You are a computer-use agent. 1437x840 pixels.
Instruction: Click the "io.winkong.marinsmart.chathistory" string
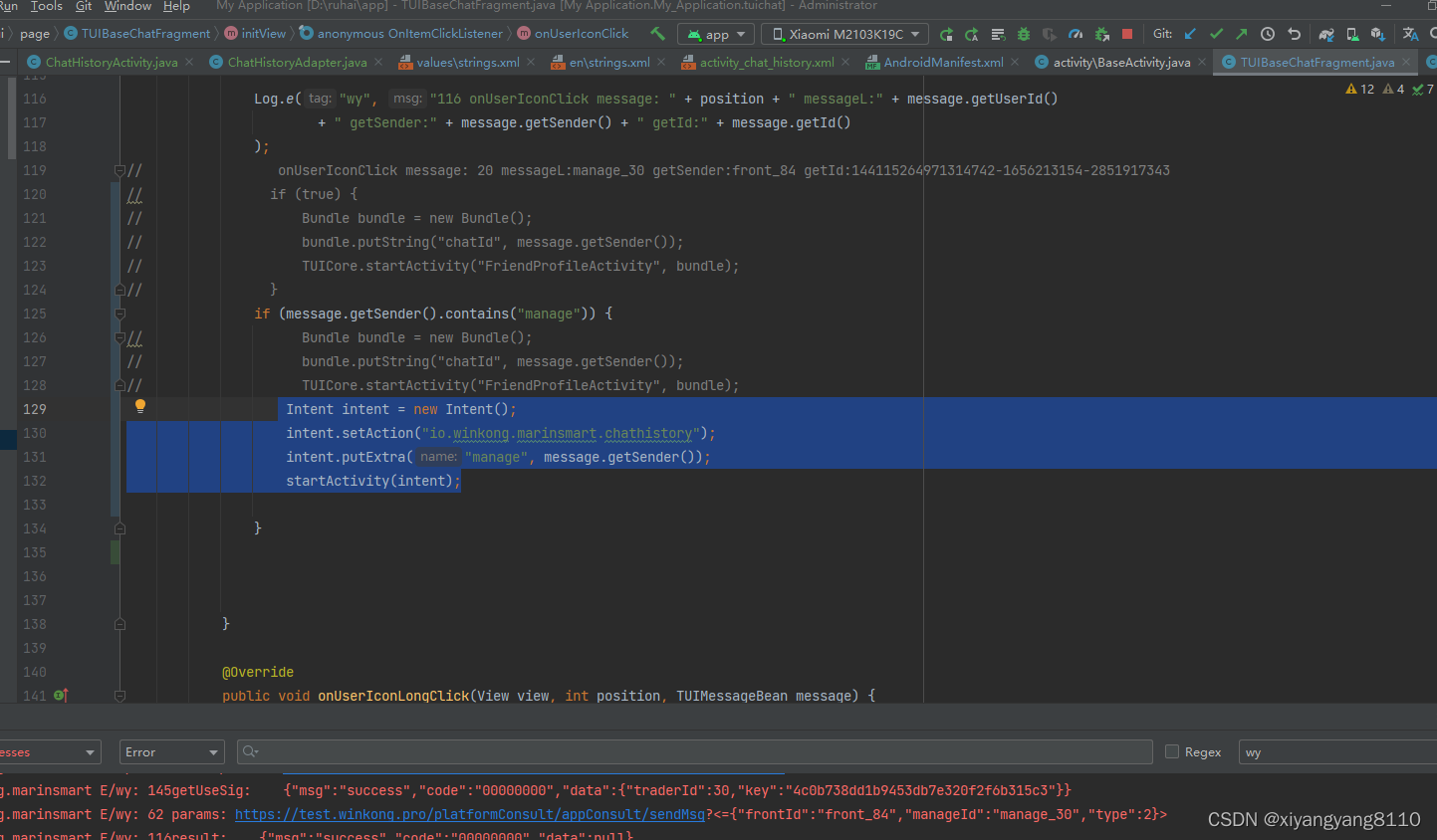[x=561, y=433]
